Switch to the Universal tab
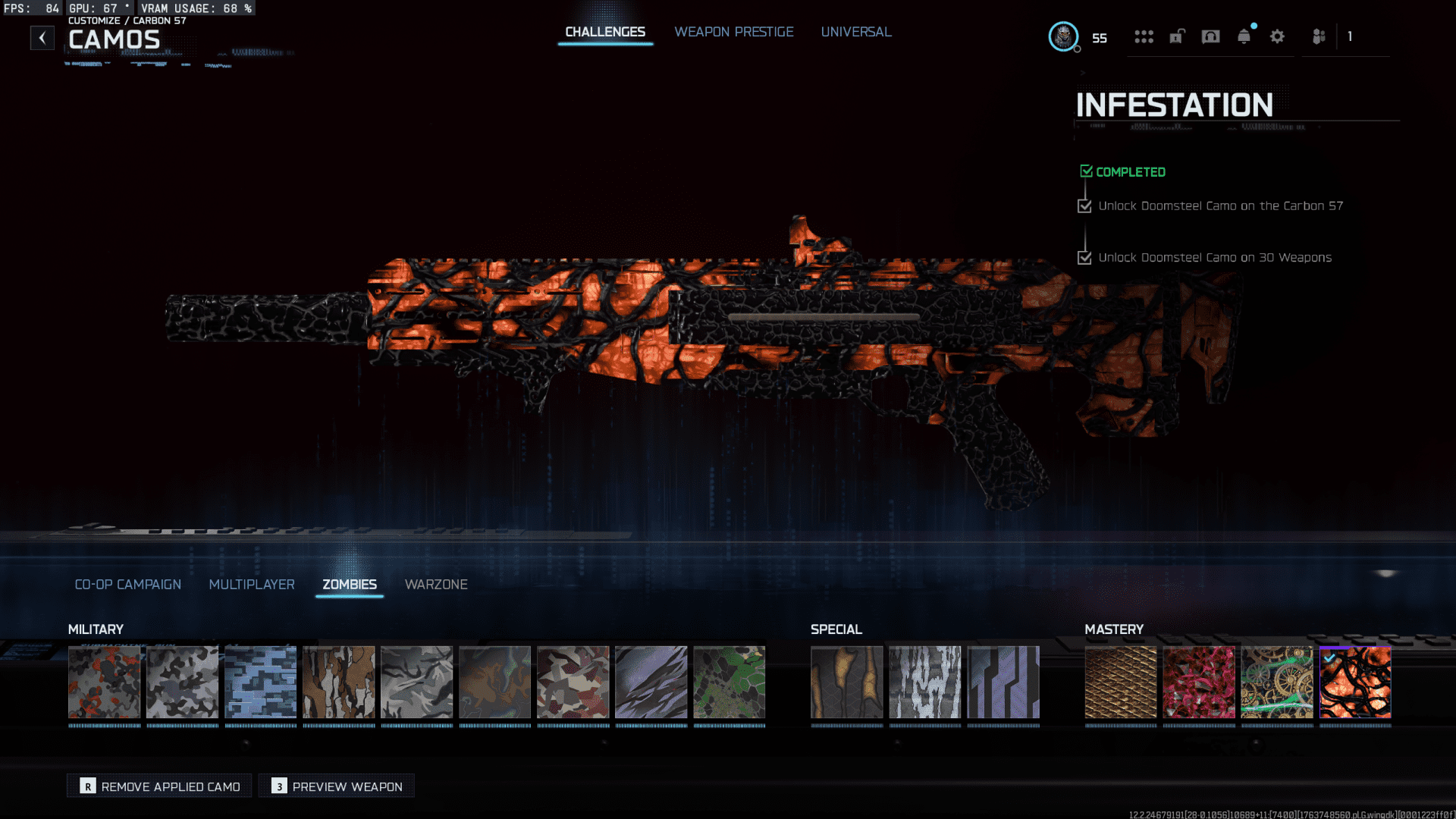Viewport: 1456px width, 819px height. click(x=855, y=32)
